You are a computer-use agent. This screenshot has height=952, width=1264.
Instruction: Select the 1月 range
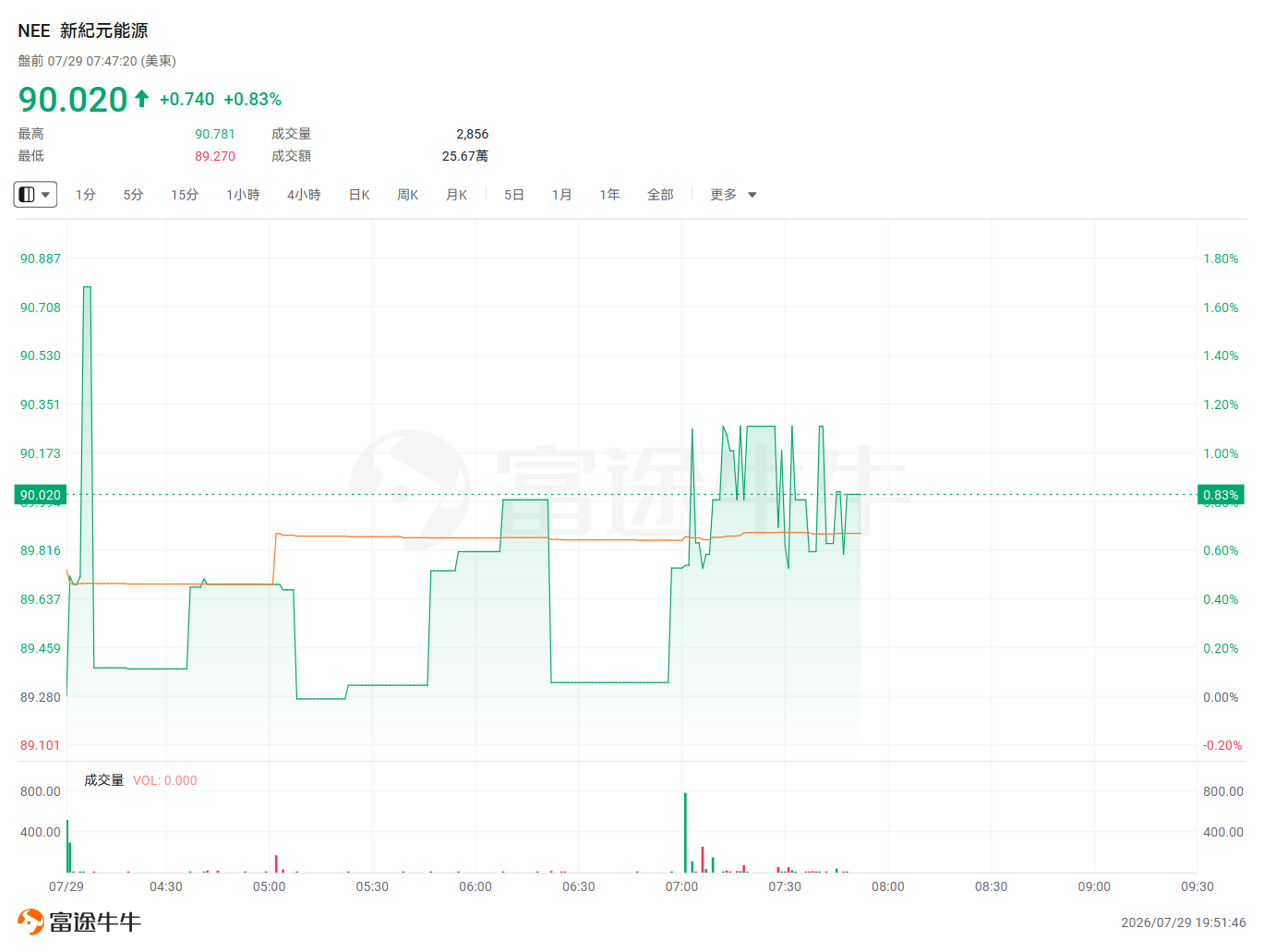[x=561, y=195]
